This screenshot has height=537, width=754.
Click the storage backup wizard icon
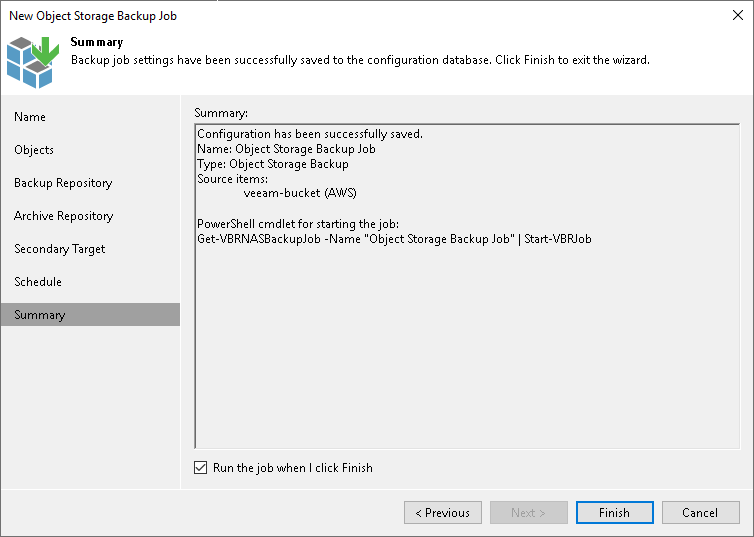click(x=34, y=61)
